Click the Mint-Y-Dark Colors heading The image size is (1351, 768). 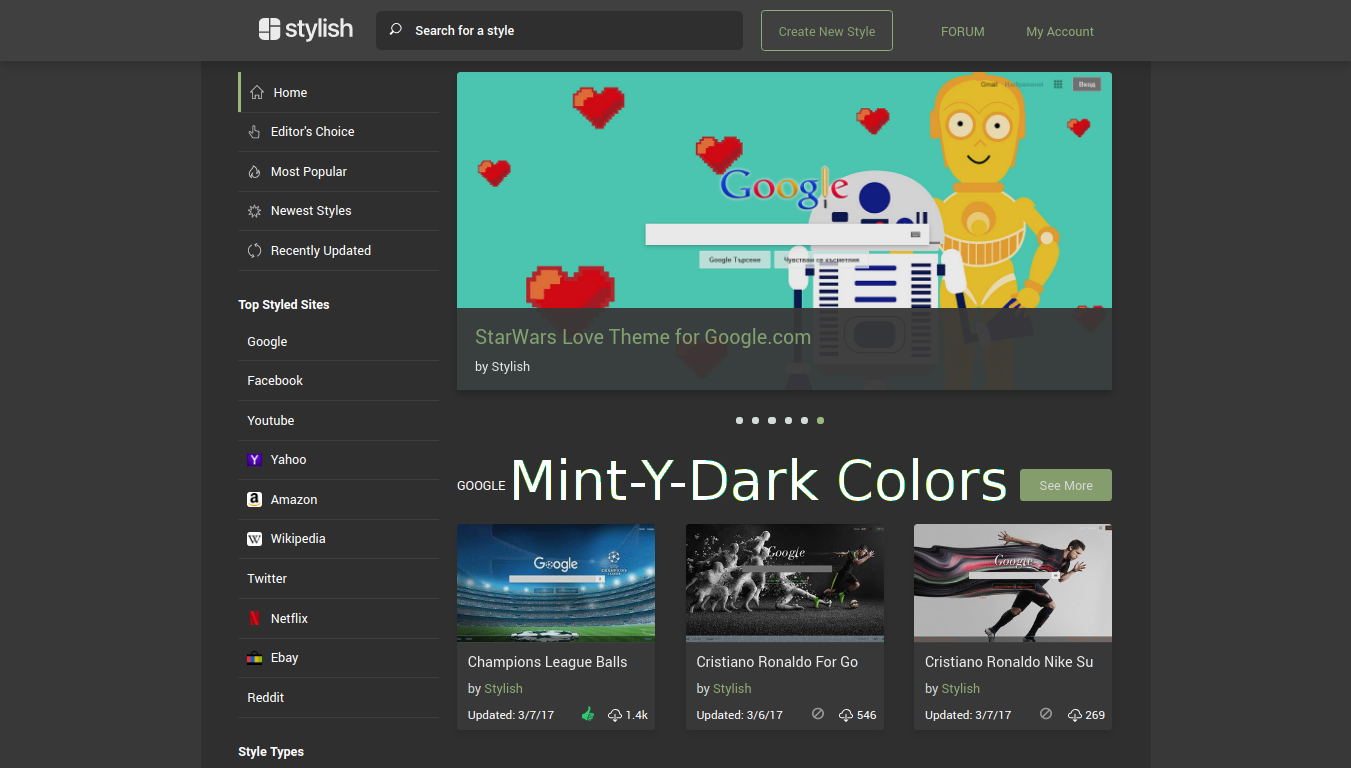click(759, 481)
